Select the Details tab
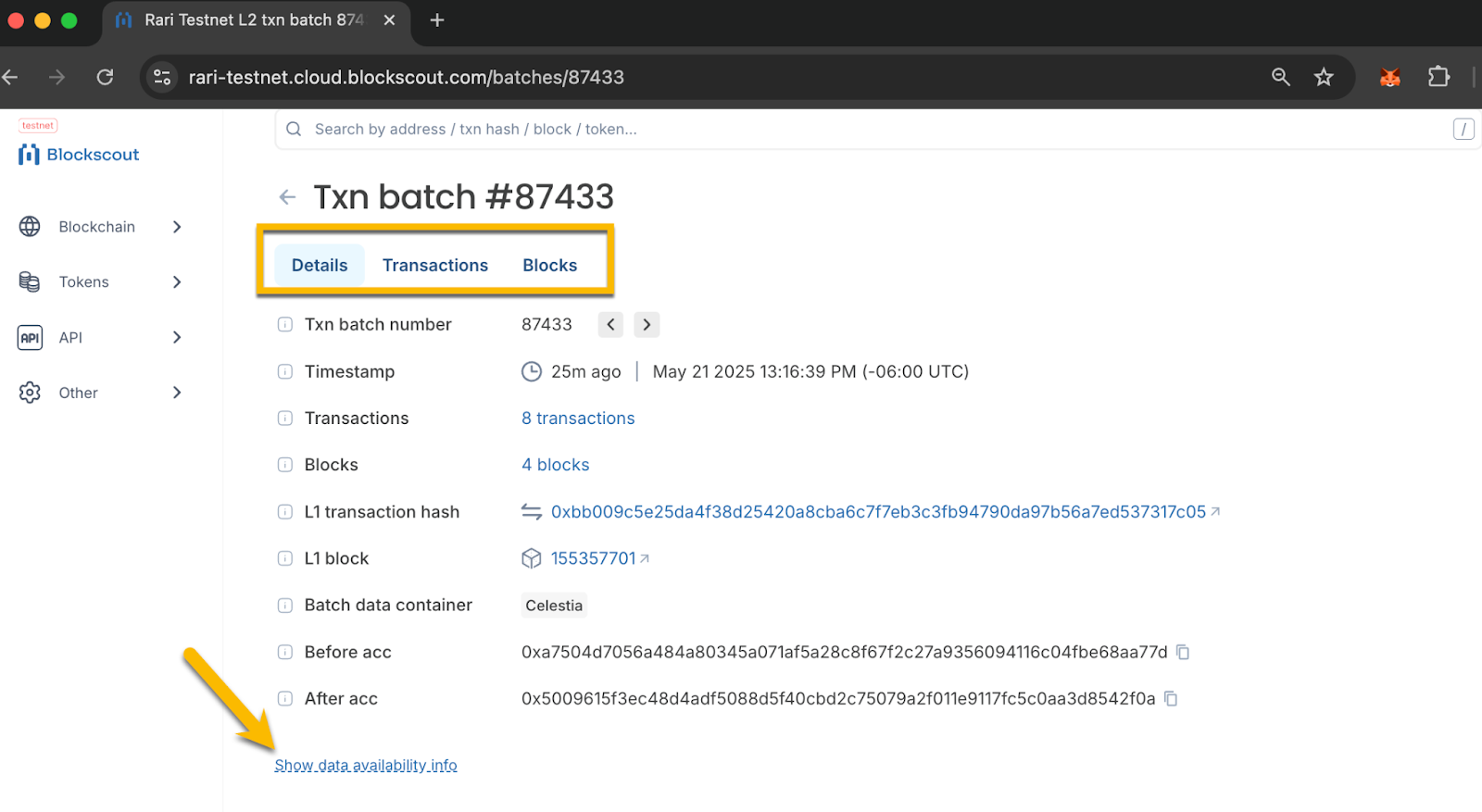This screenshot has height=812, width=1482. tap(320, 265)
